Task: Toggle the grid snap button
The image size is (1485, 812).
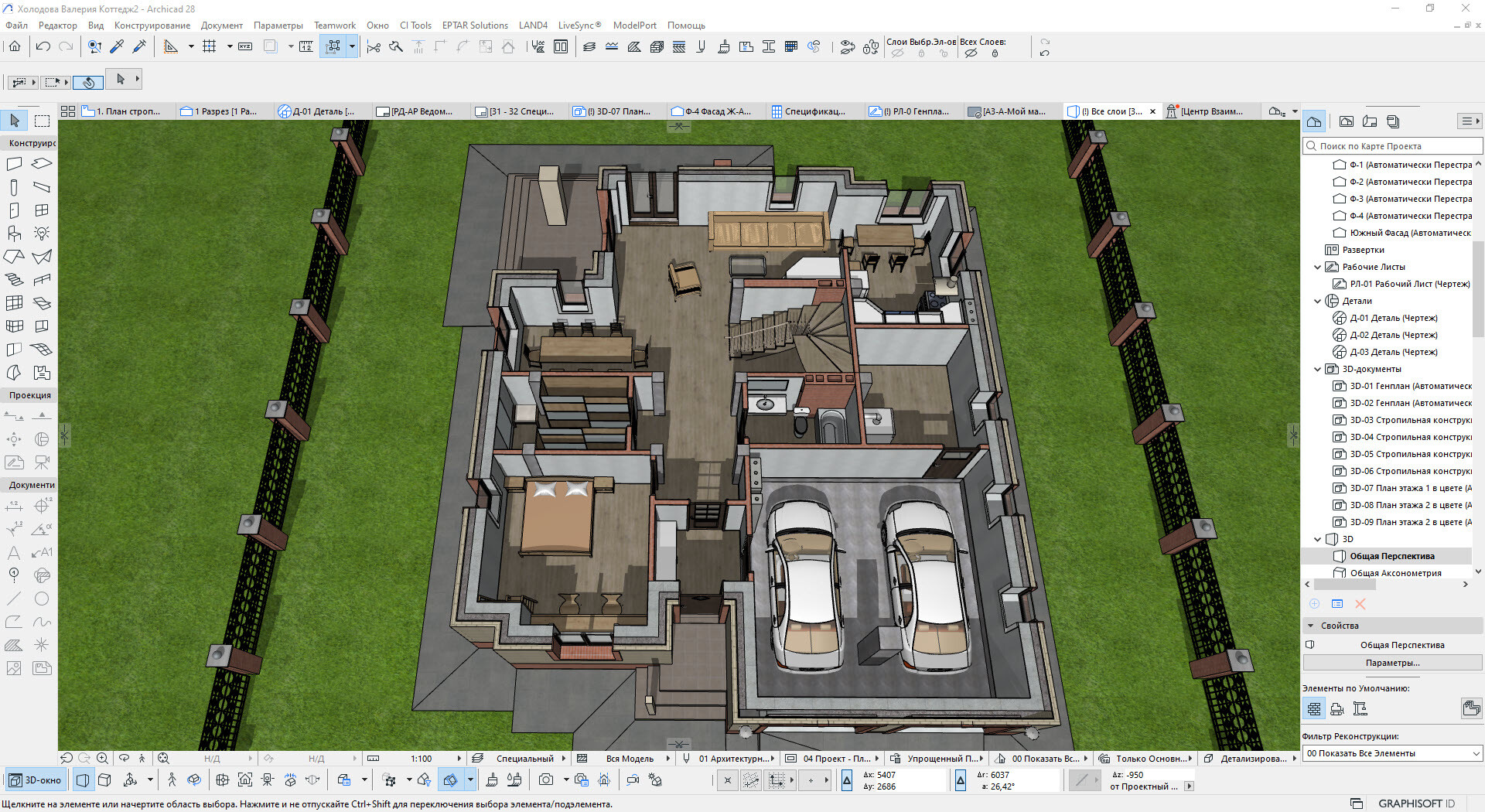Action: 209,46
